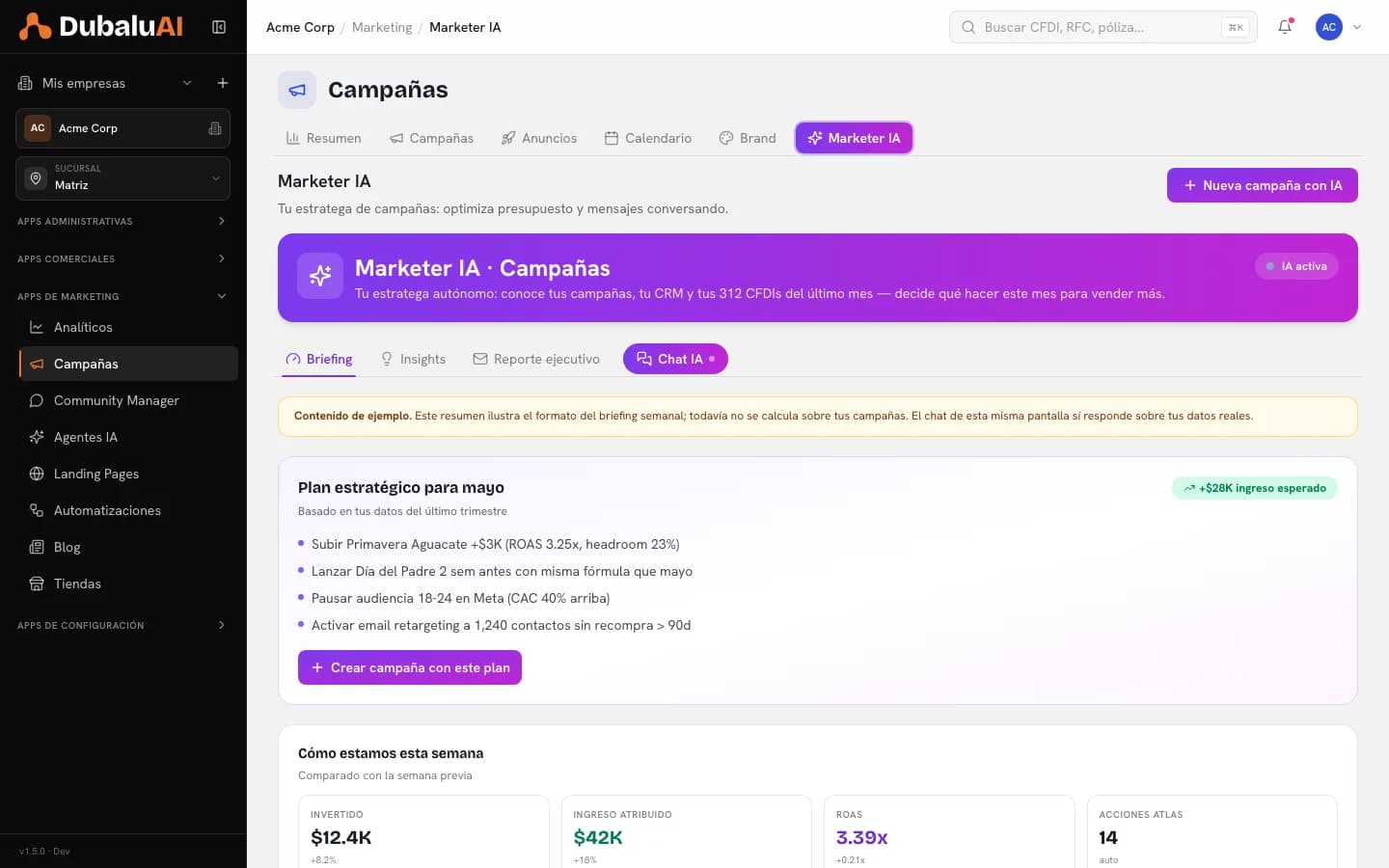
Task: Open Reporte ejecutivo sub-tab
Action: click(x=536, y=359)
